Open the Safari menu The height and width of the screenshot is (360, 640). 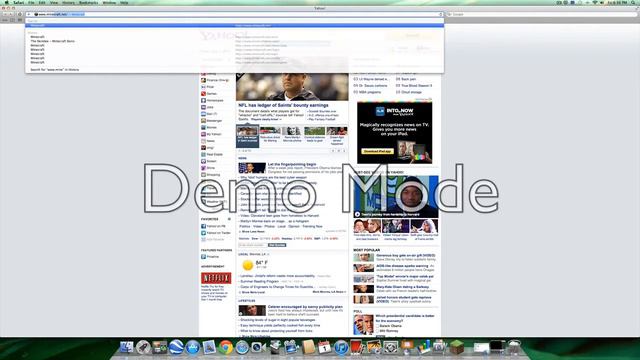18,2
